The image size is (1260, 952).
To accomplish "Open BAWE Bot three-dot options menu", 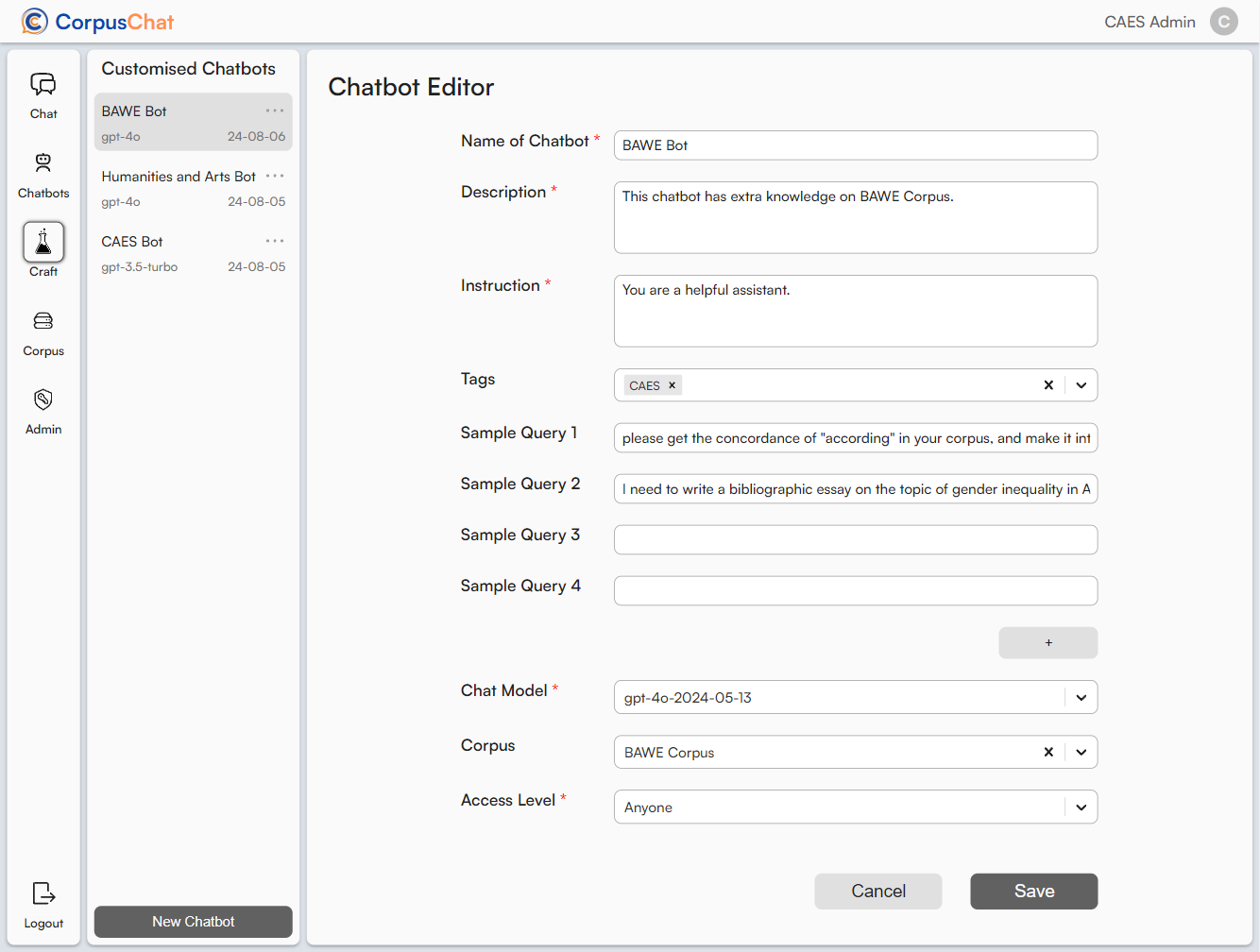I will coord(275,110).
